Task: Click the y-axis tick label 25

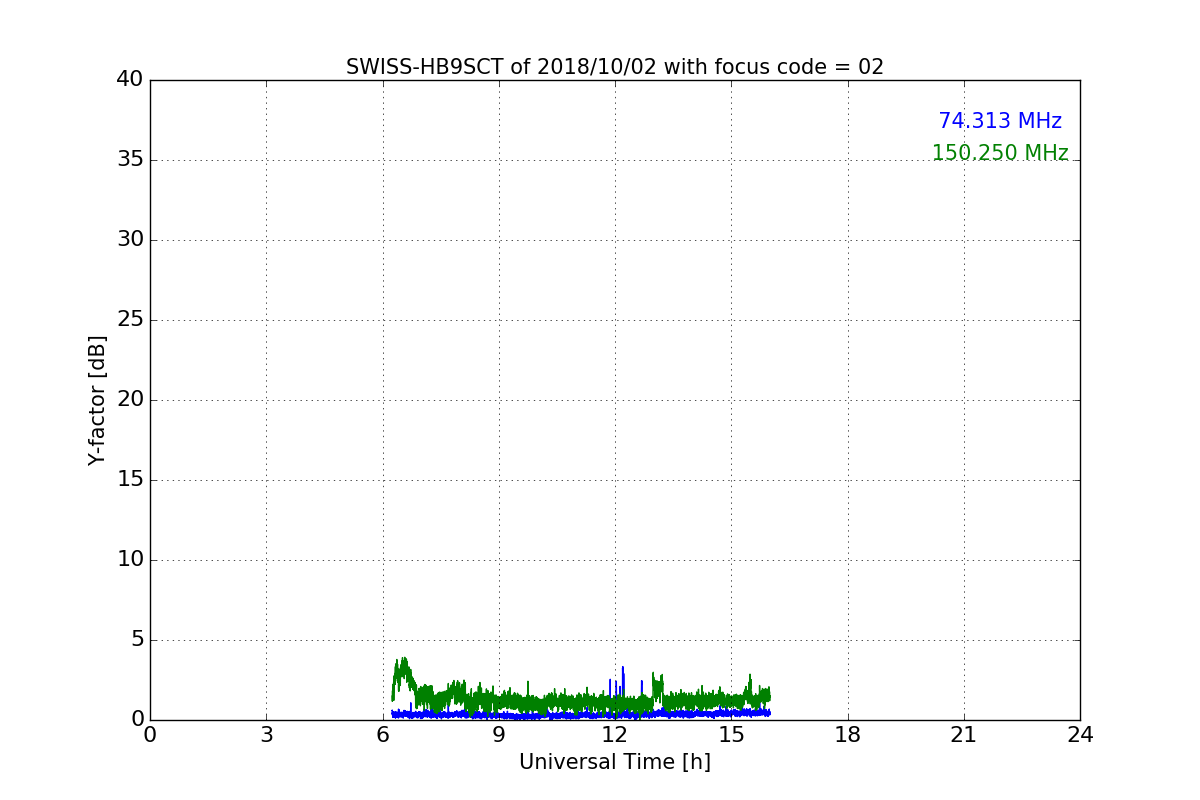Action: click(x=130, y=320)
